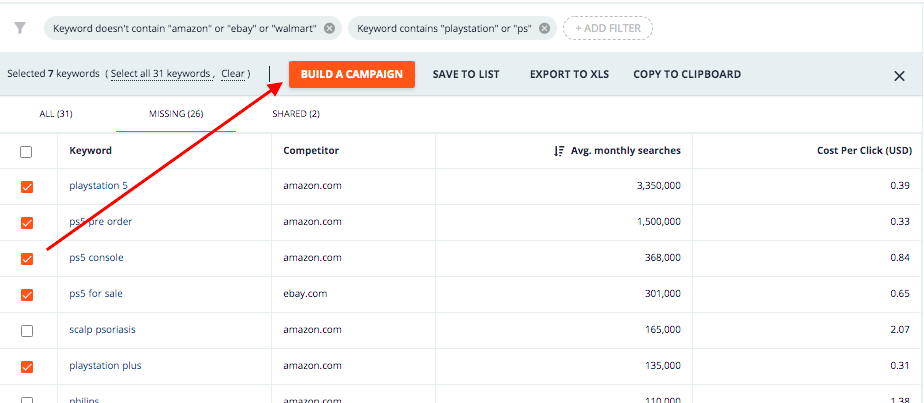Open the SHARED (2) tab
This screenshot has height=403, width=924.
pyautogui.click(x=296, y=114)
